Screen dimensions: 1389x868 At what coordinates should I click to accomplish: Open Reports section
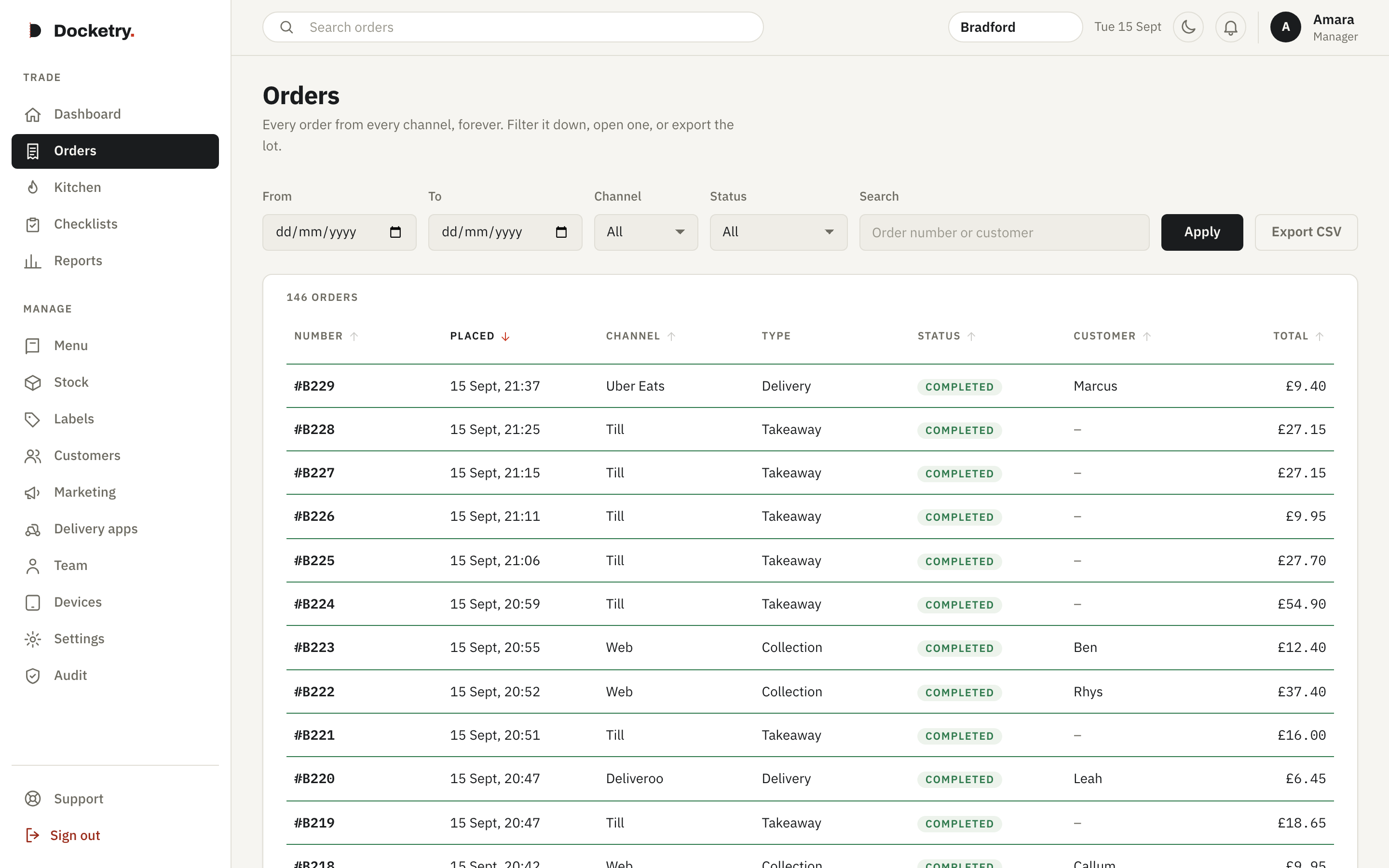tap(115, 261)
